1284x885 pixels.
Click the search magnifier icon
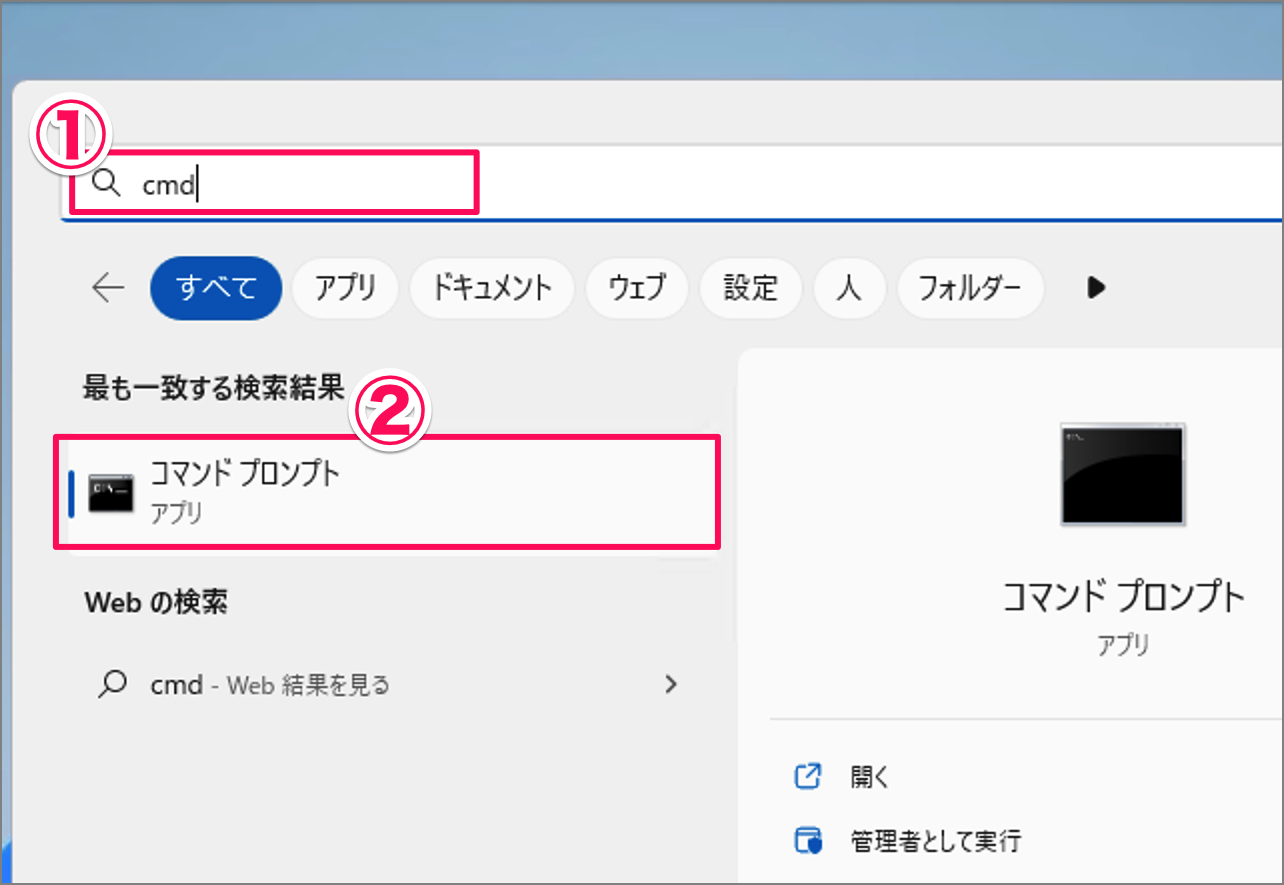pos(105,184)
